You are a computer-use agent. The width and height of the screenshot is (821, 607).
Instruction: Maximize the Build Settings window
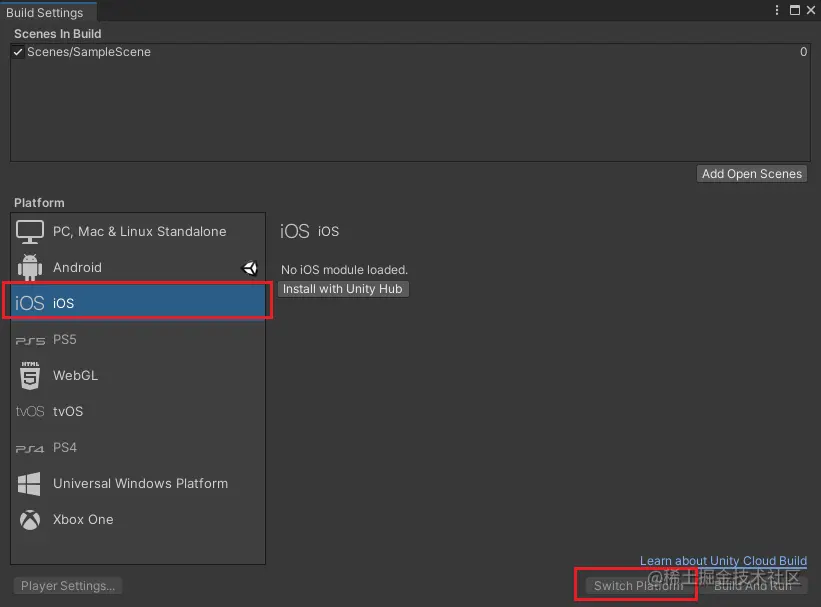(x=794, y=10)
